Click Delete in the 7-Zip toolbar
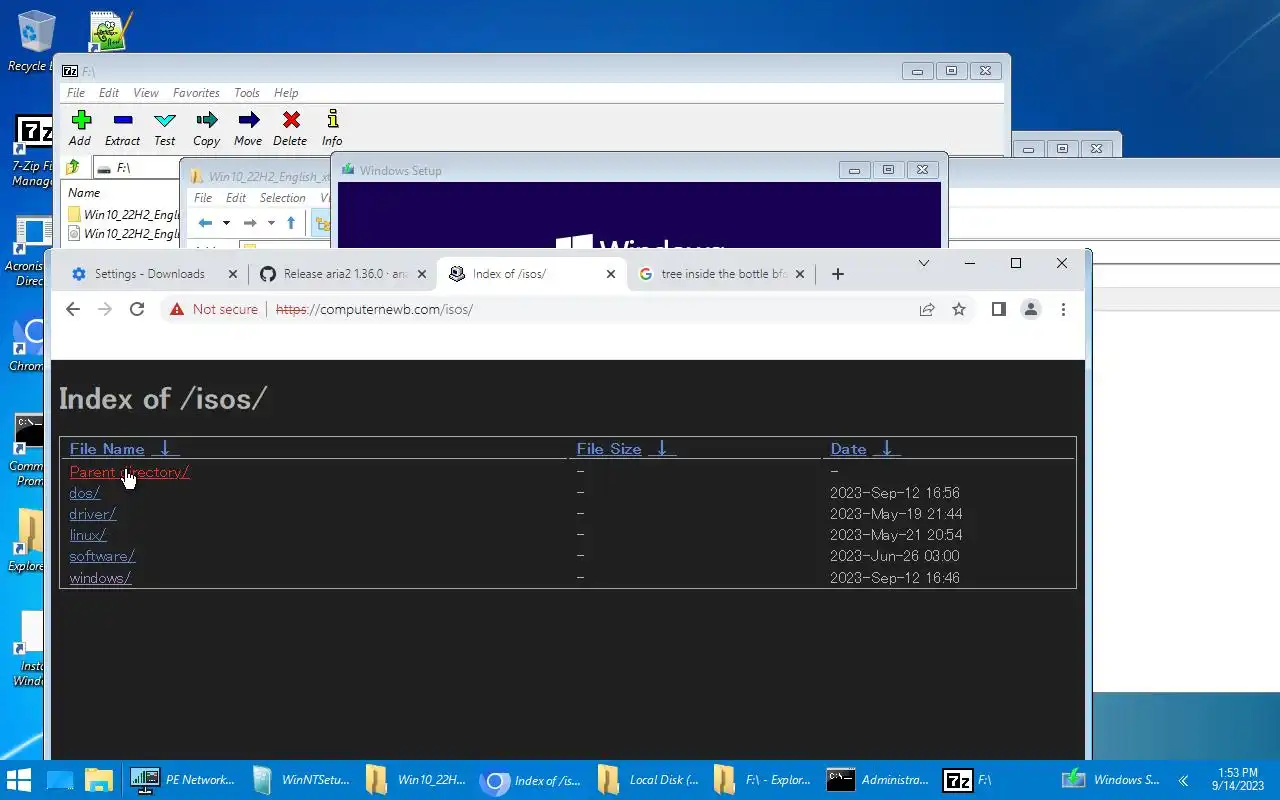 (290, 128)
